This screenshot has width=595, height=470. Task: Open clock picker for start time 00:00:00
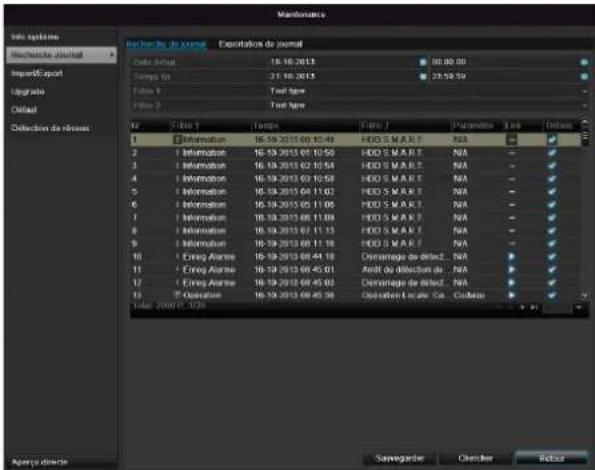pos(584,62)
